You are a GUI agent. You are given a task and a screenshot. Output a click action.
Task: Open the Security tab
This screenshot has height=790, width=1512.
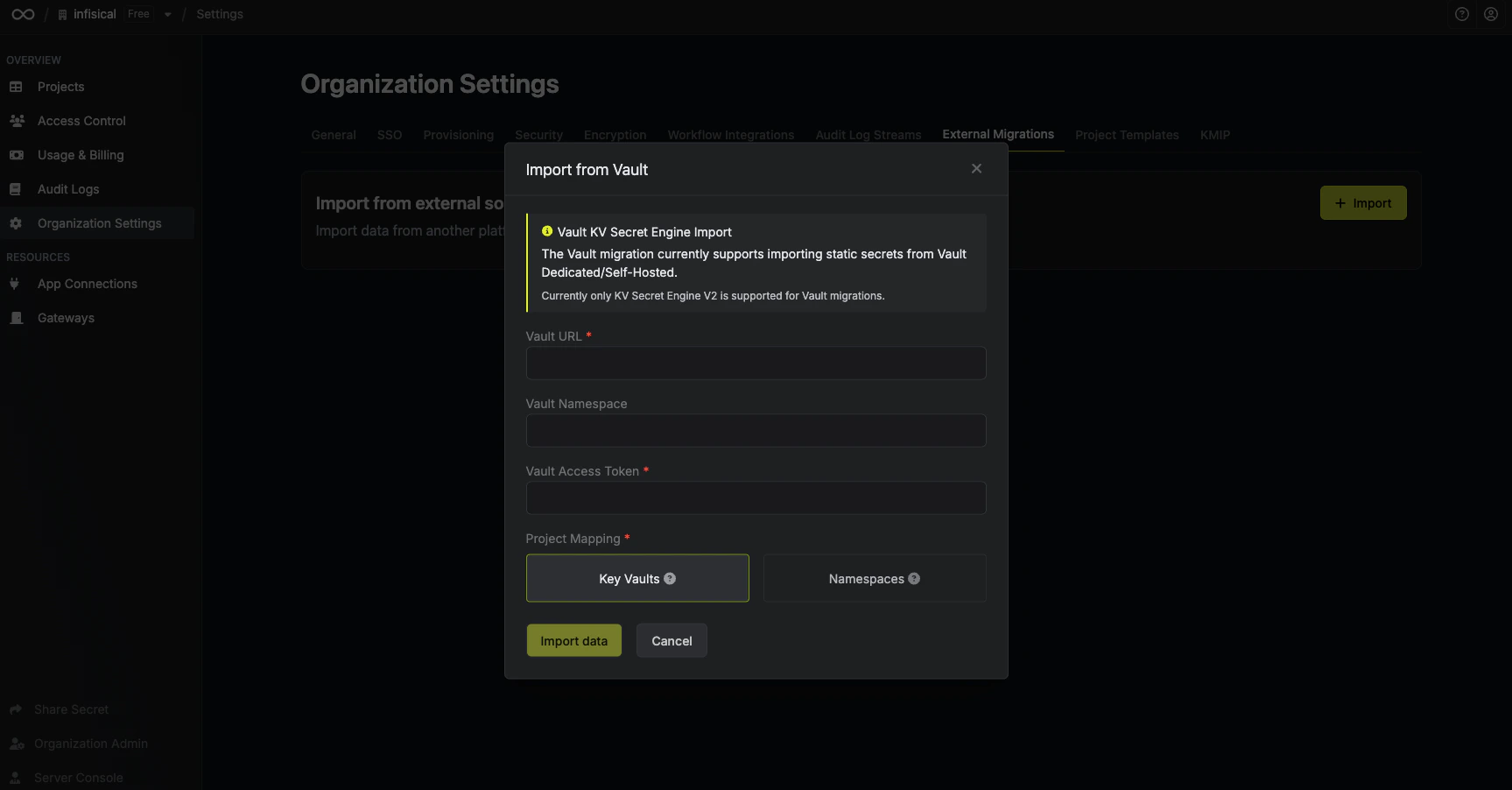[x=539, y=135]
